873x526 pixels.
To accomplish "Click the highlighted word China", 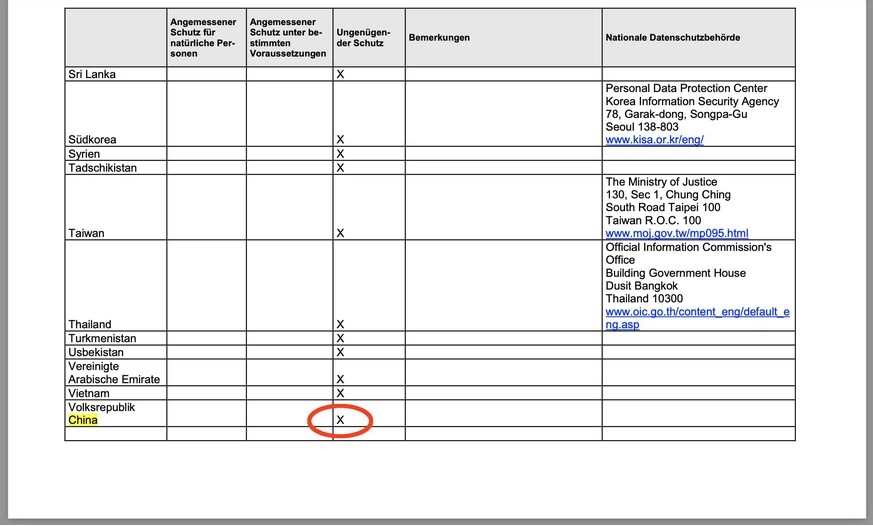I will [x=83, y=420].
